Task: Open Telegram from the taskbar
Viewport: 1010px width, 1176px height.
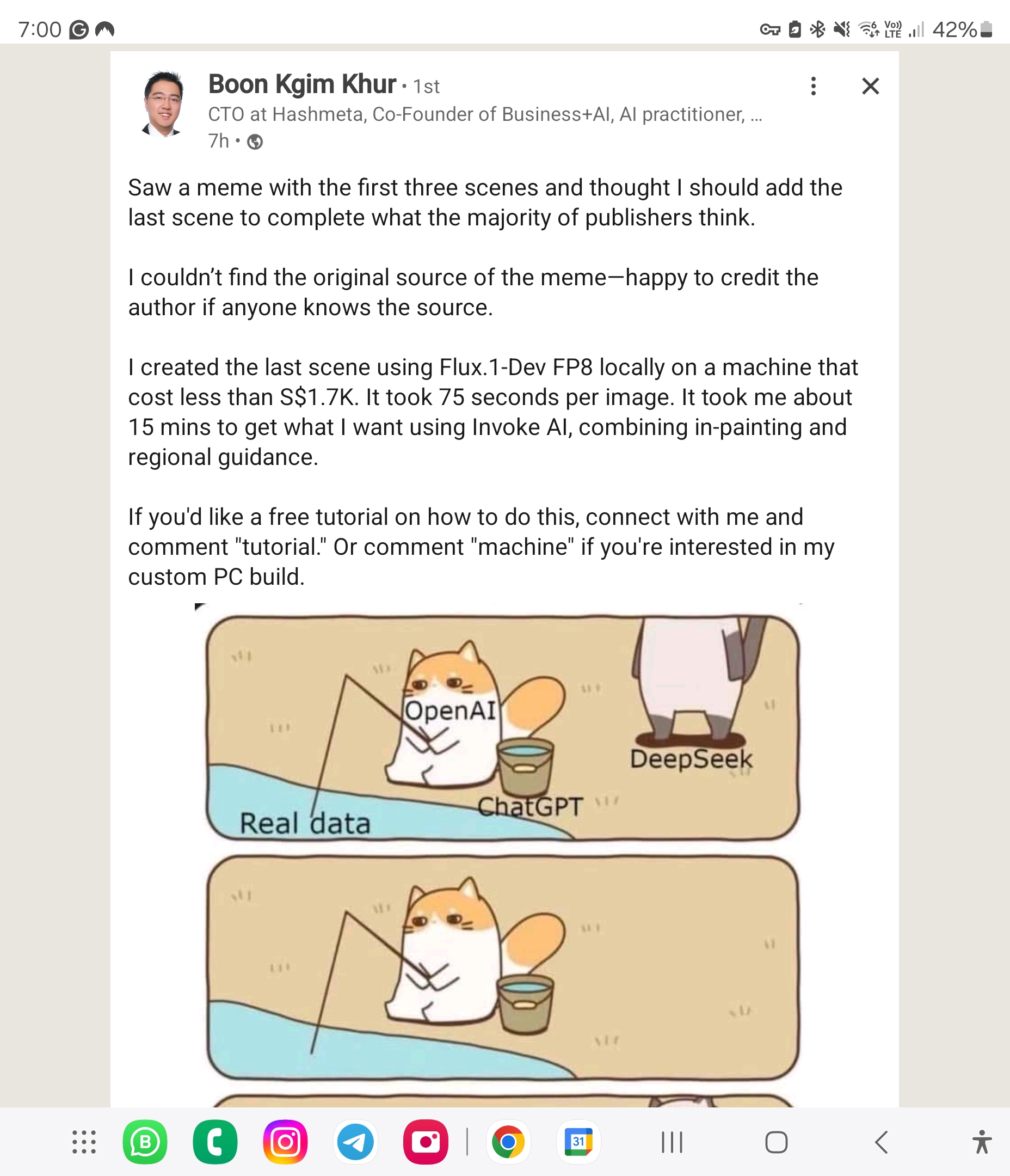Action: tap(356, 1142)
